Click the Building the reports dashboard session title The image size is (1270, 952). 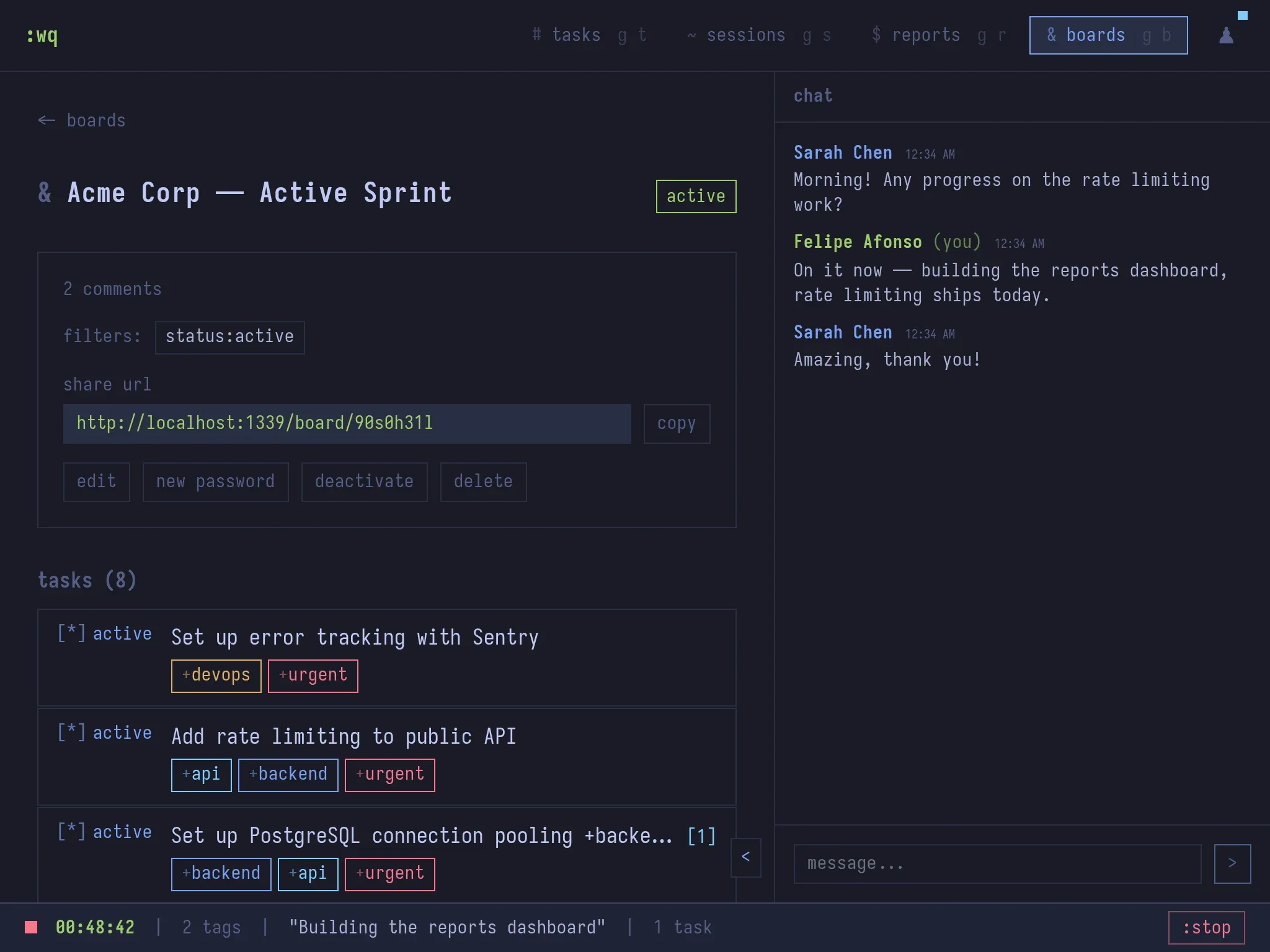(x=447, y=927)
